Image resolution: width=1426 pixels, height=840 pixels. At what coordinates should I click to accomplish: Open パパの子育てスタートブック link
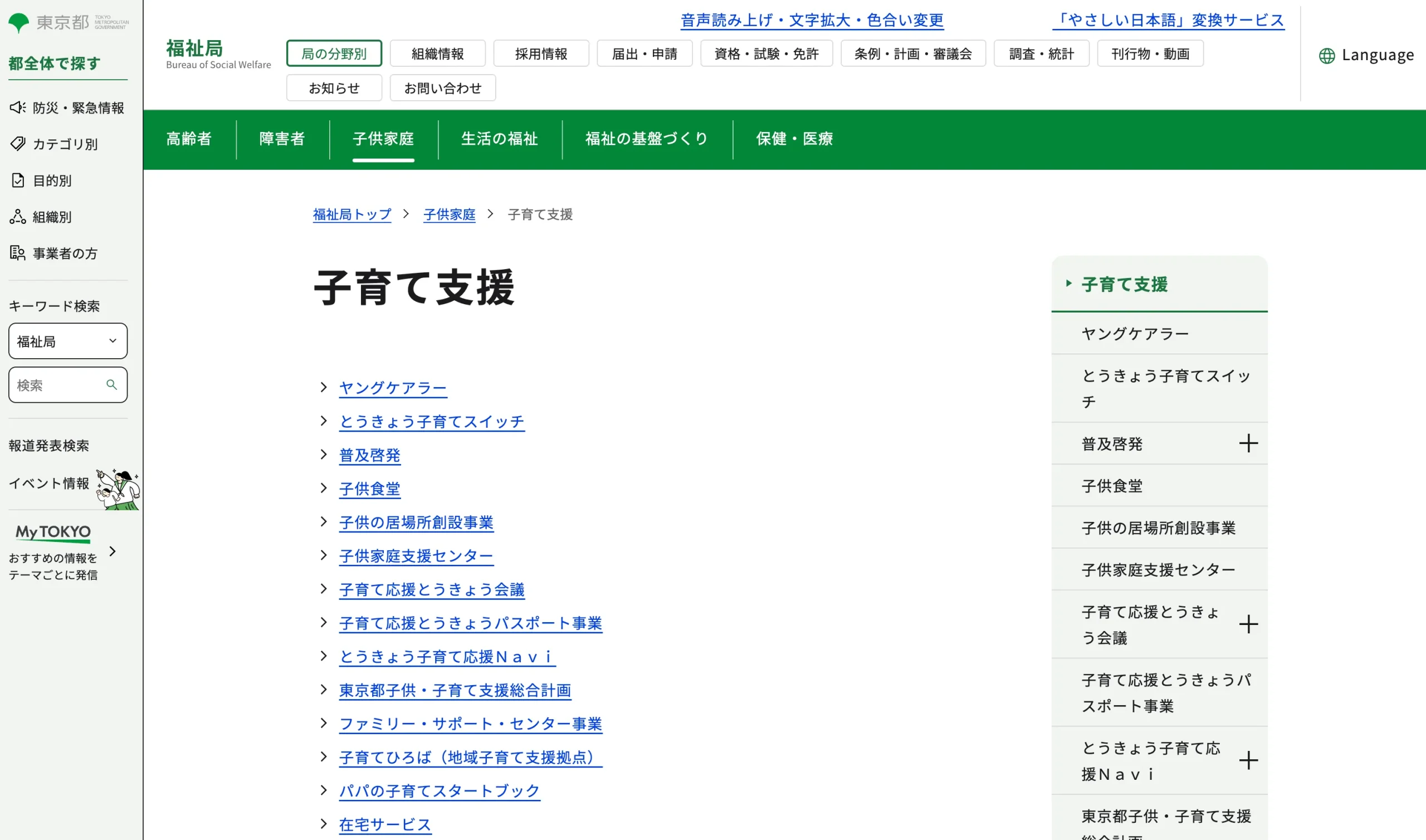pos(439,791)
